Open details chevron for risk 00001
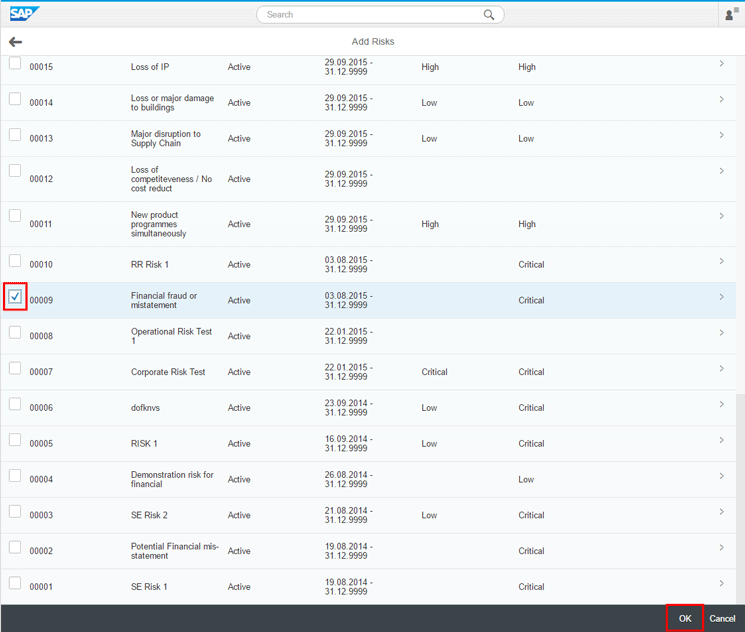745x632 pixels. [x=721, y=584]
